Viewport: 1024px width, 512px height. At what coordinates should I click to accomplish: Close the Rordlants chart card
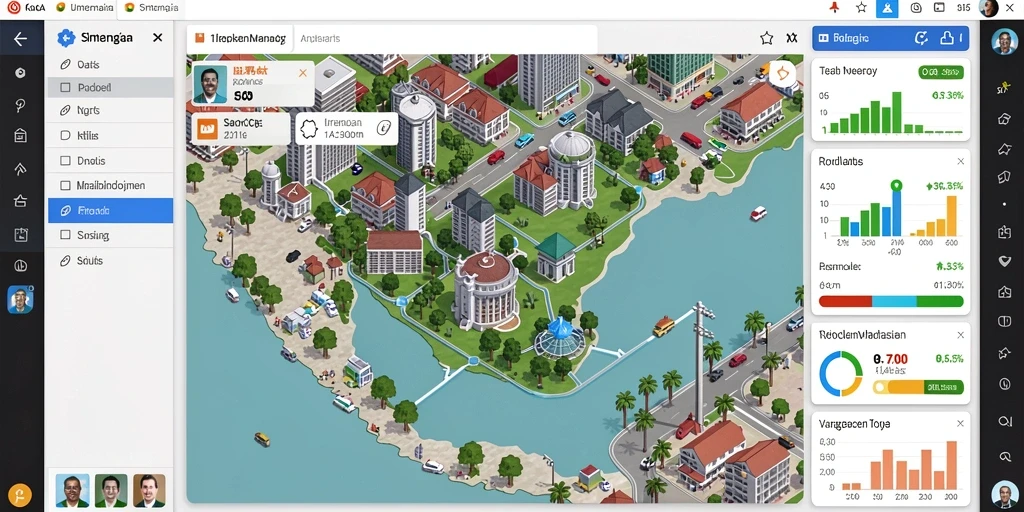click(960, 161)
